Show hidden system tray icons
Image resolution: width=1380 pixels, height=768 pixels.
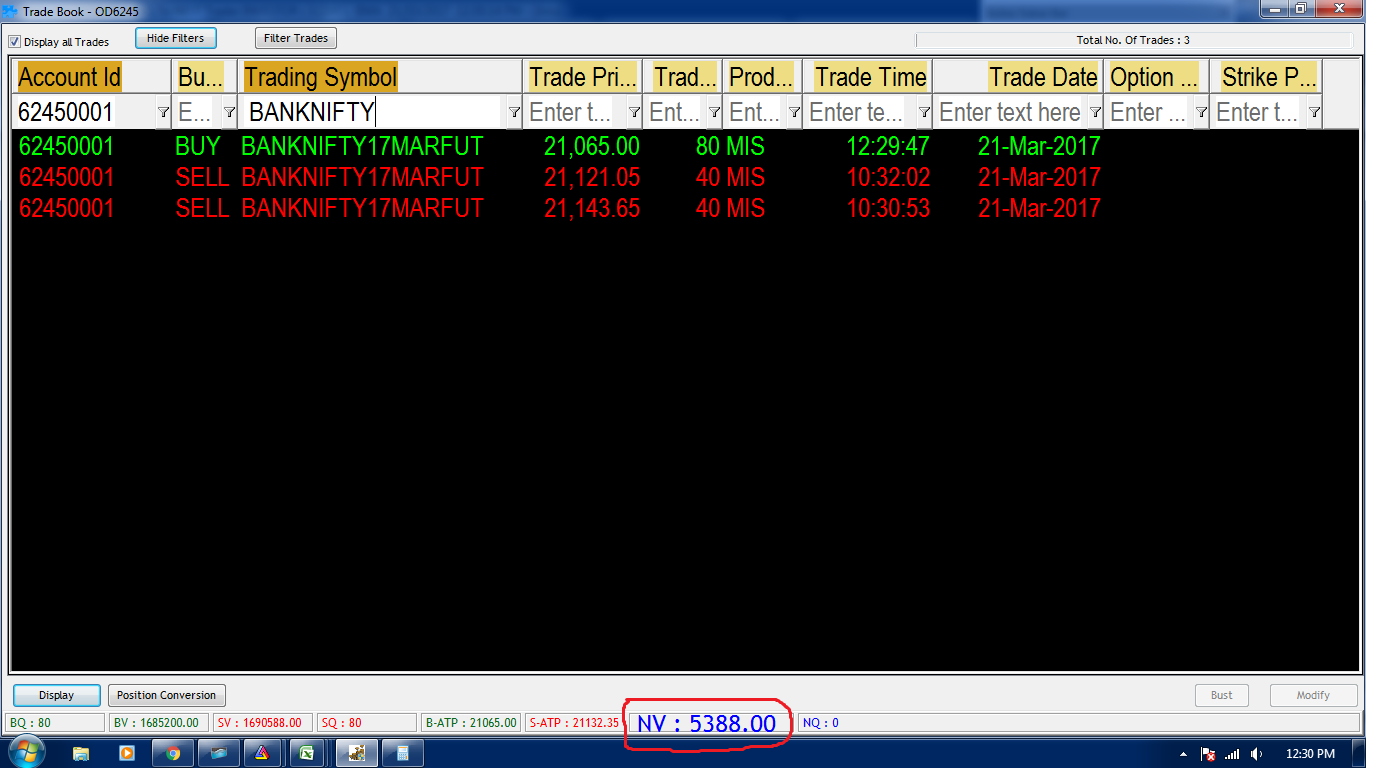tap(1183, 754)
